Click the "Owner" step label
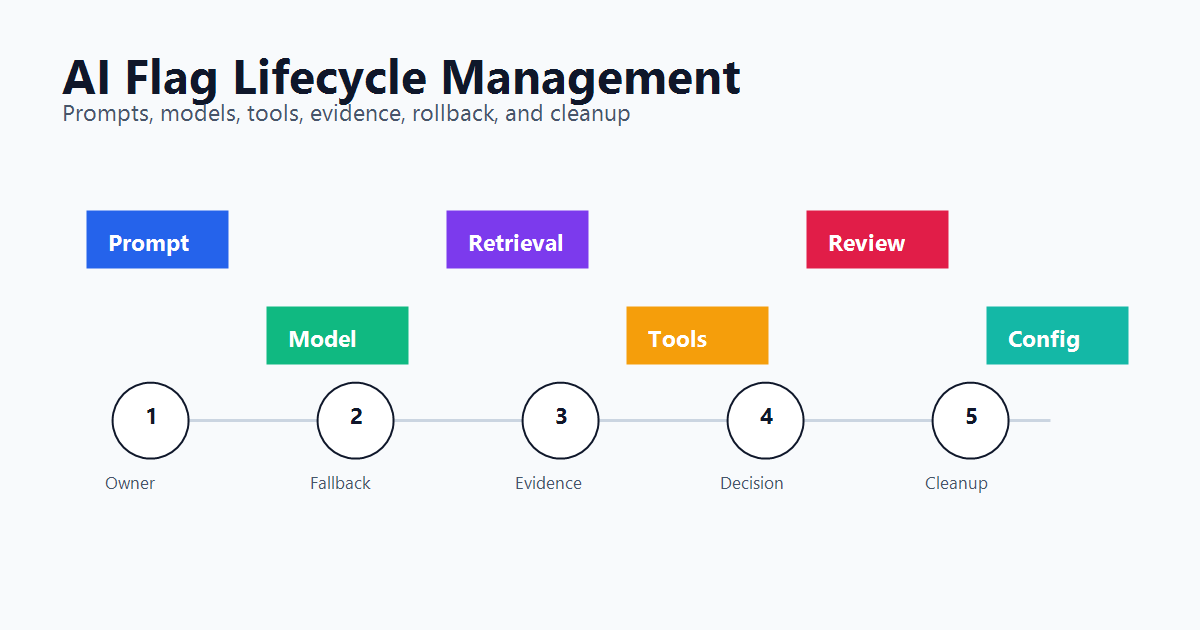This screenshot has height=630, width=1200. 130,483
